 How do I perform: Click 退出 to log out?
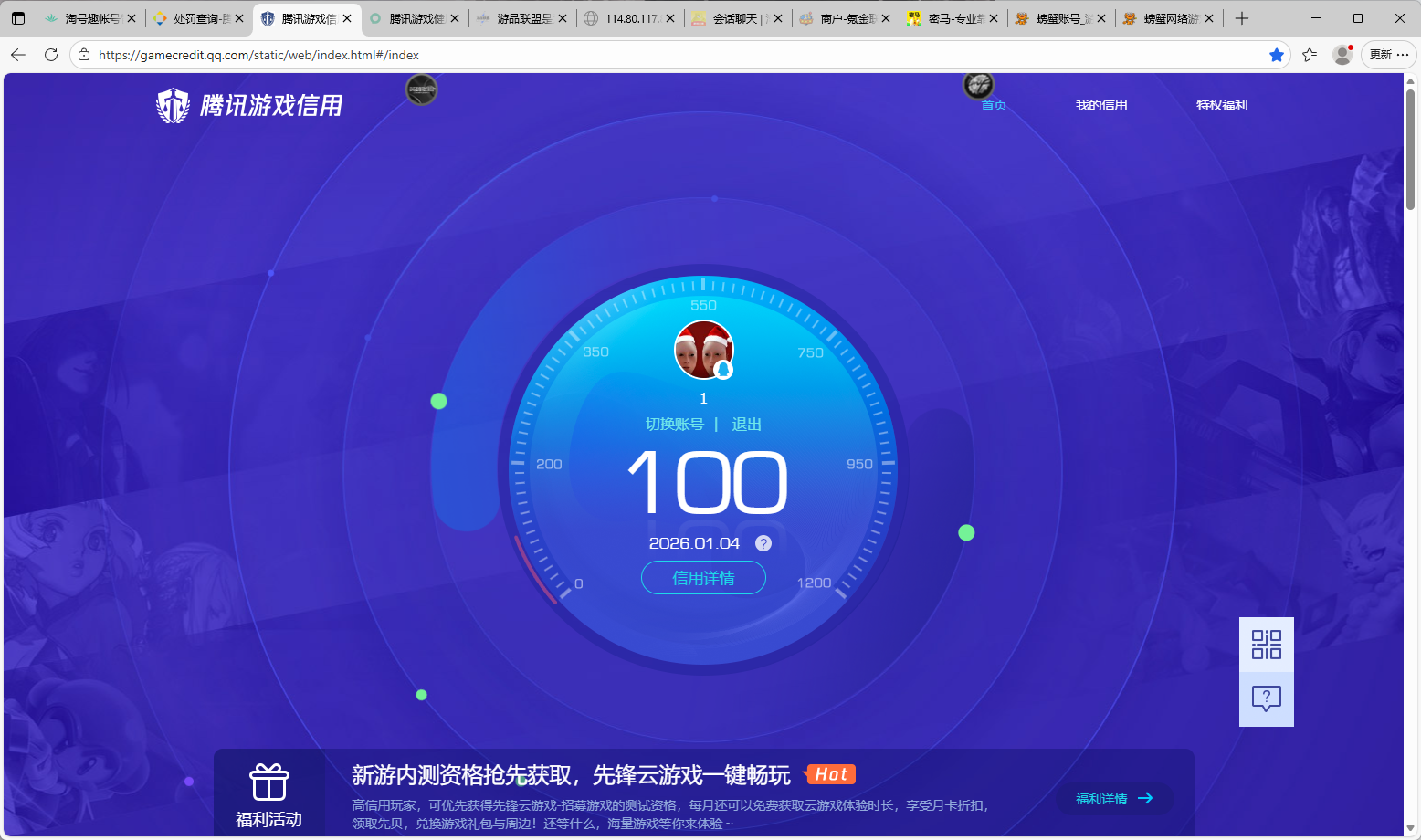pos(746,425)
